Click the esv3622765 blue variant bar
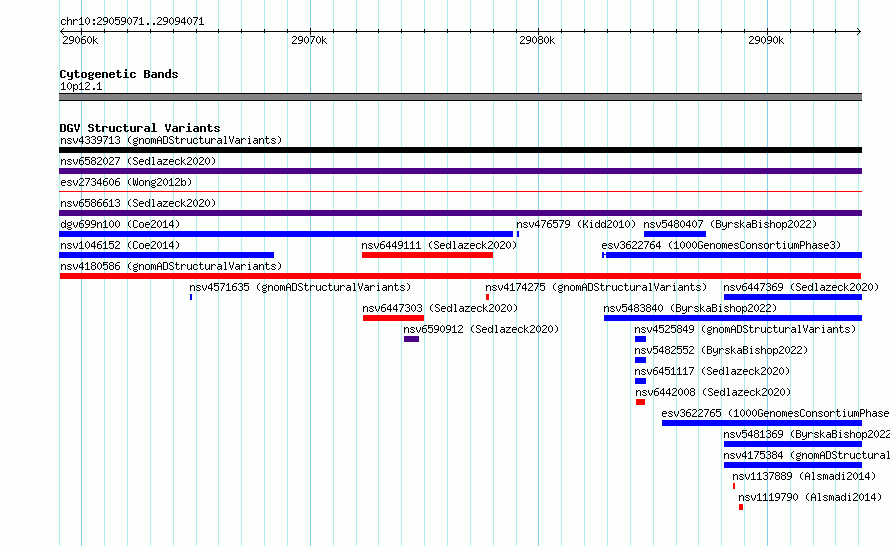This screenshot has width=890, height=546. pyautogui.click(x=762, y=423)
